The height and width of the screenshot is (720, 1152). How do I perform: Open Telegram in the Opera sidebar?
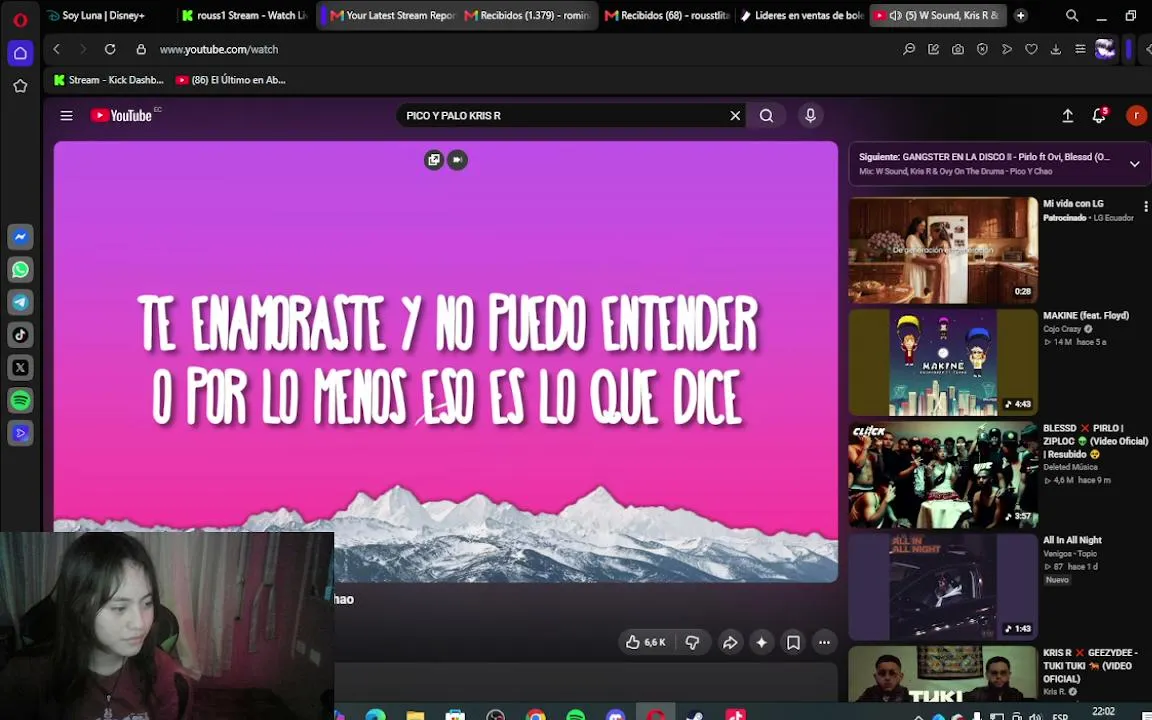coord(20,302)
